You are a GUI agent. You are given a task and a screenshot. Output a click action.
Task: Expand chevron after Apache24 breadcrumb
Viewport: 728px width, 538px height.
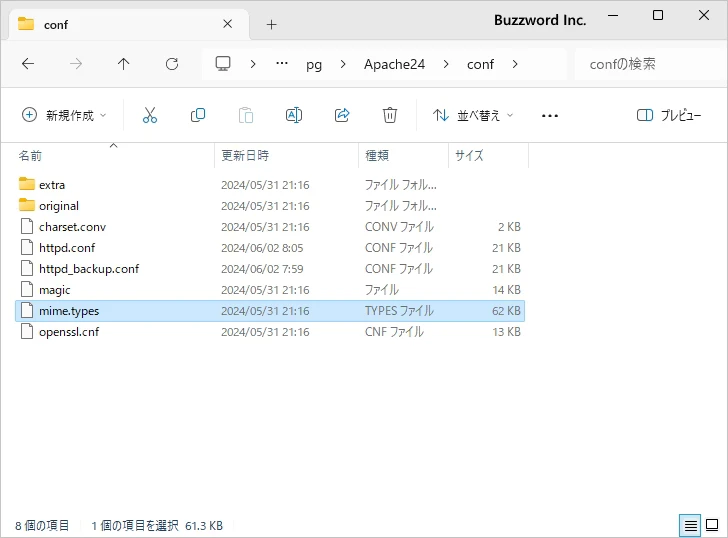point(446,64)
